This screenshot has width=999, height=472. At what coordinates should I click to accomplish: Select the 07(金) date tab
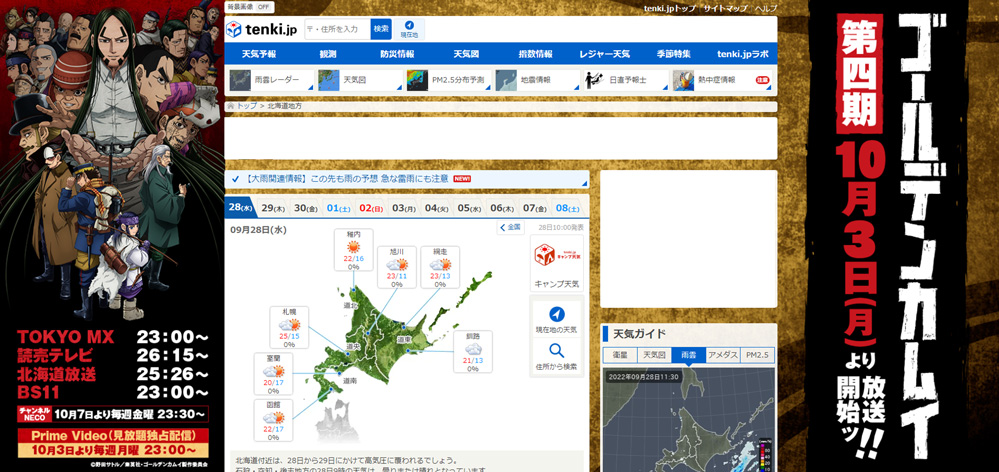tap(534, 208)
